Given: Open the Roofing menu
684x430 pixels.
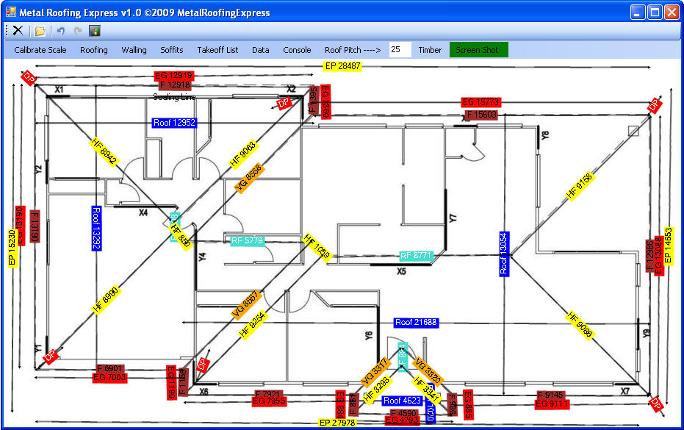Looking at the screenshot, I should pos(94,49).
